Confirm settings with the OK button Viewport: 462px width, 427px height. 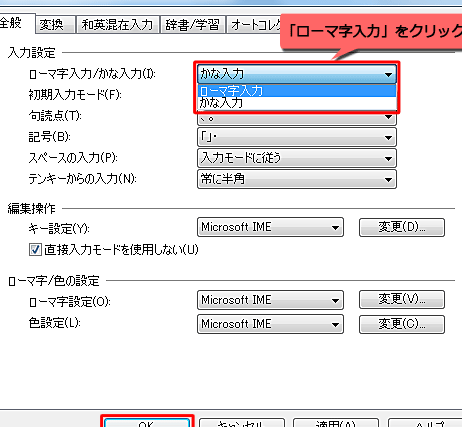pos(147,423)
